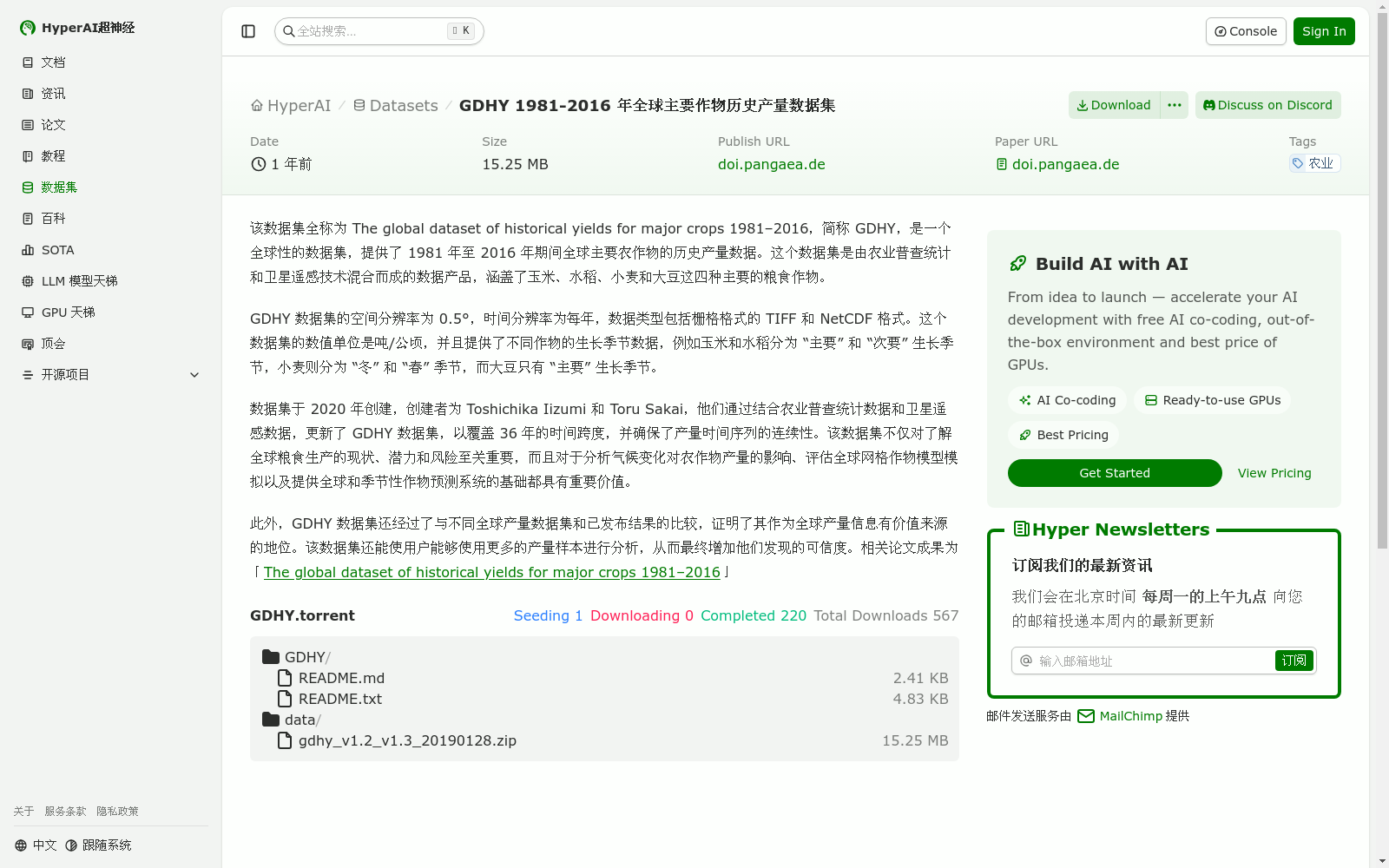The width and height of the screenshot is (1389, 868).
Task: Select the 数据集 sidebar item
Action: click(x=111, y=187)
